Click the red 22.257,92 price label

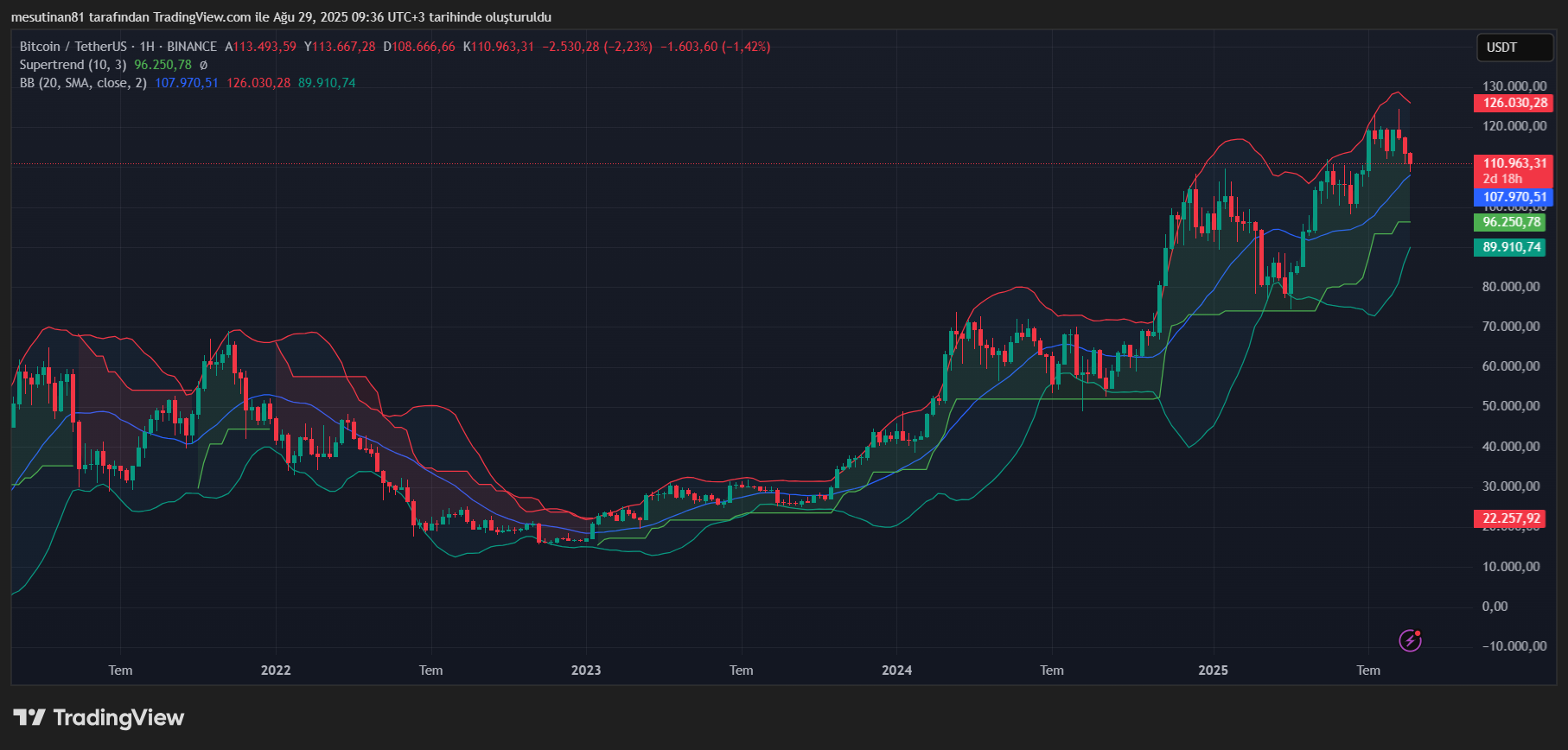point(1511,518)
